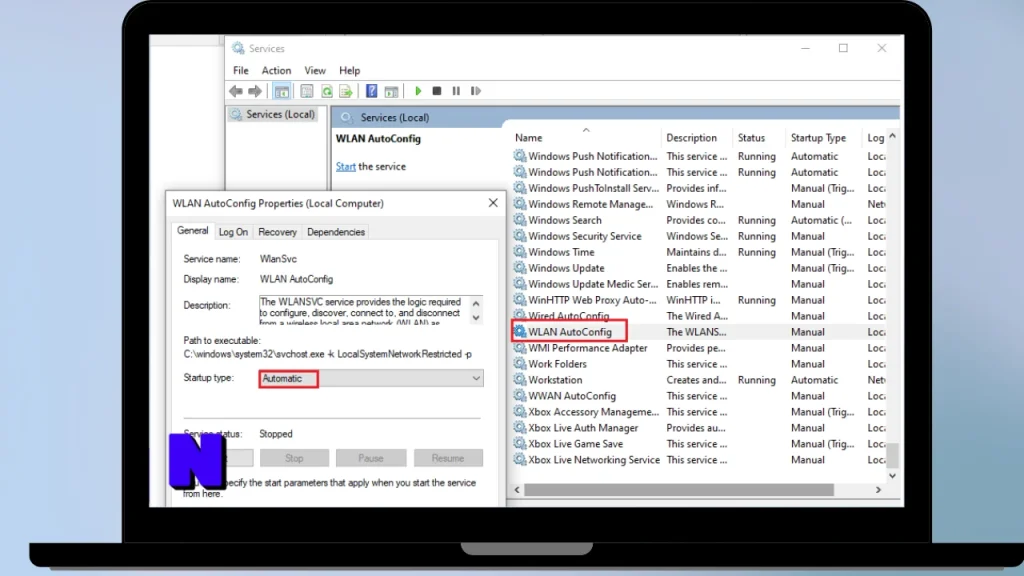Click services list vertical scrollbar up arrow
The width and height of the screenshot is (1024, 576).
[892, 136]
